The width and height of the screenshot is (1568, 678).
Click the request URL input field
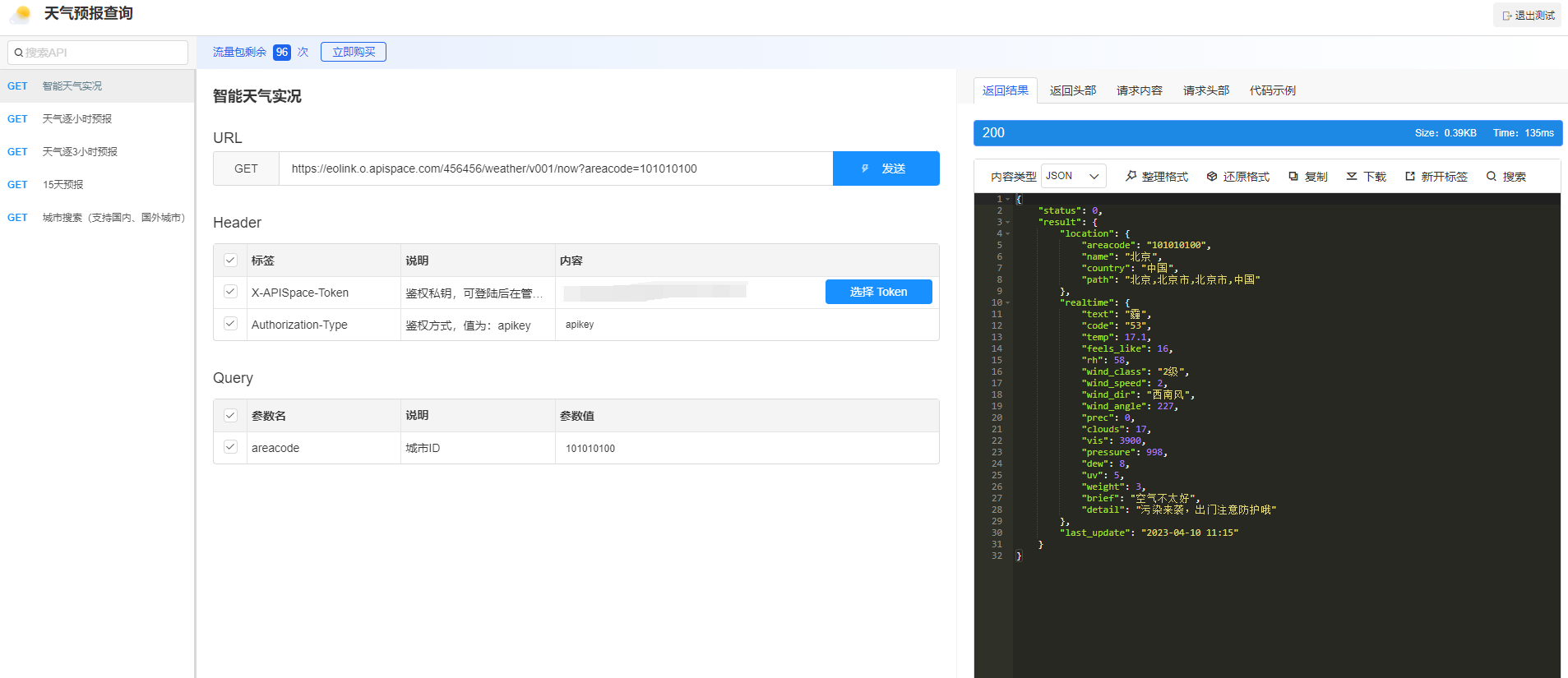556,168
